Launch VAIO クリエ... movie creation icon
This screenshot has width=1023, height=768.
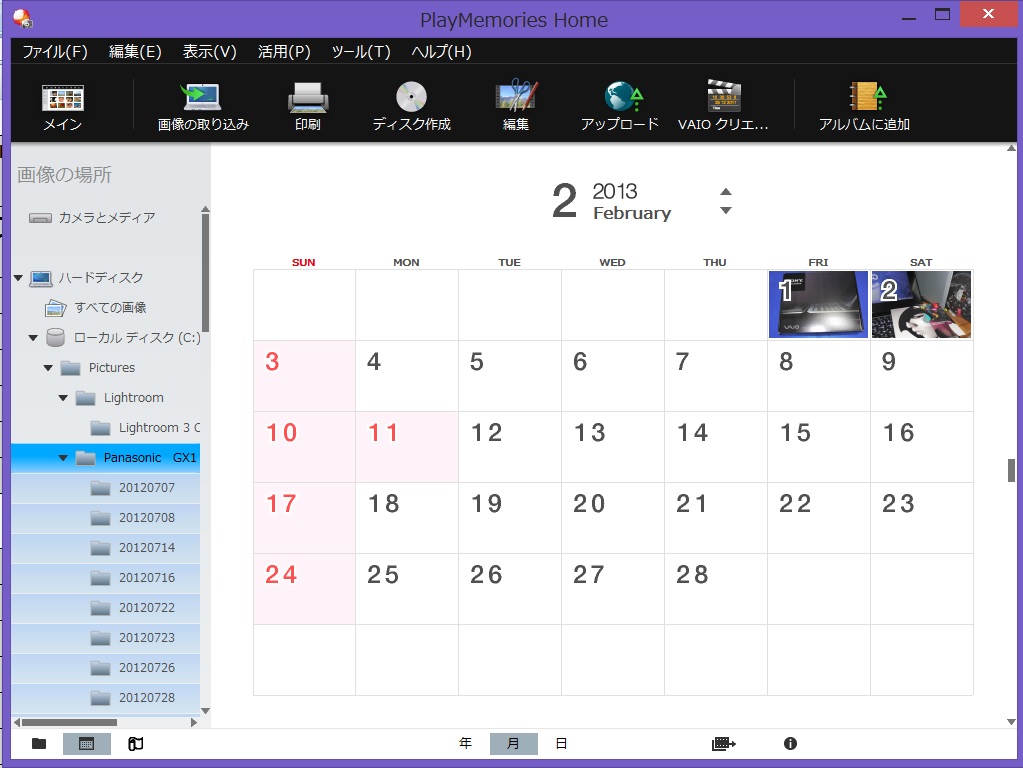pyautogui.click(x=723, y=106)
